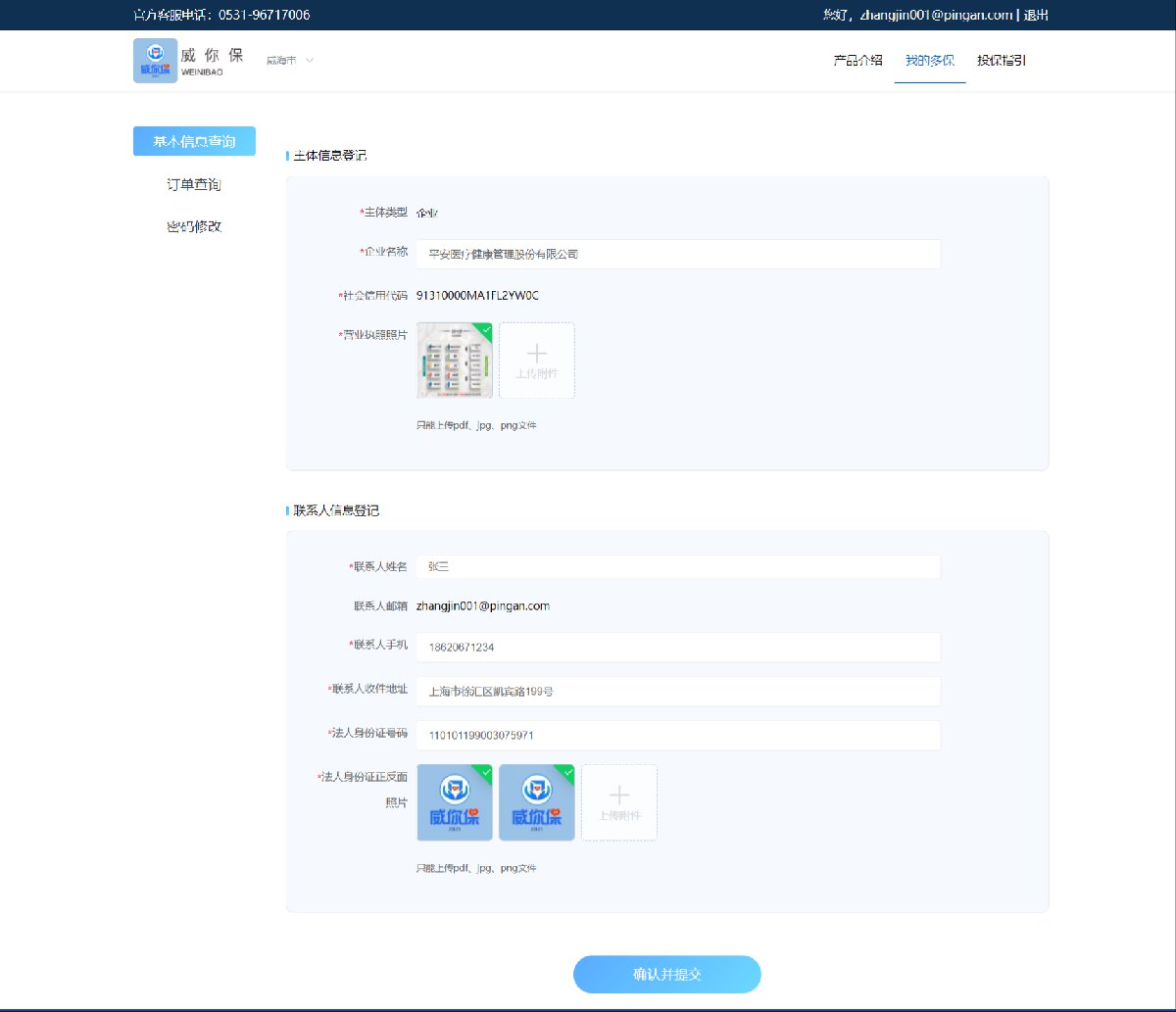1176x1012 pixels.
Task: Click the 退出 logout link
Action: coord(1036,15)
